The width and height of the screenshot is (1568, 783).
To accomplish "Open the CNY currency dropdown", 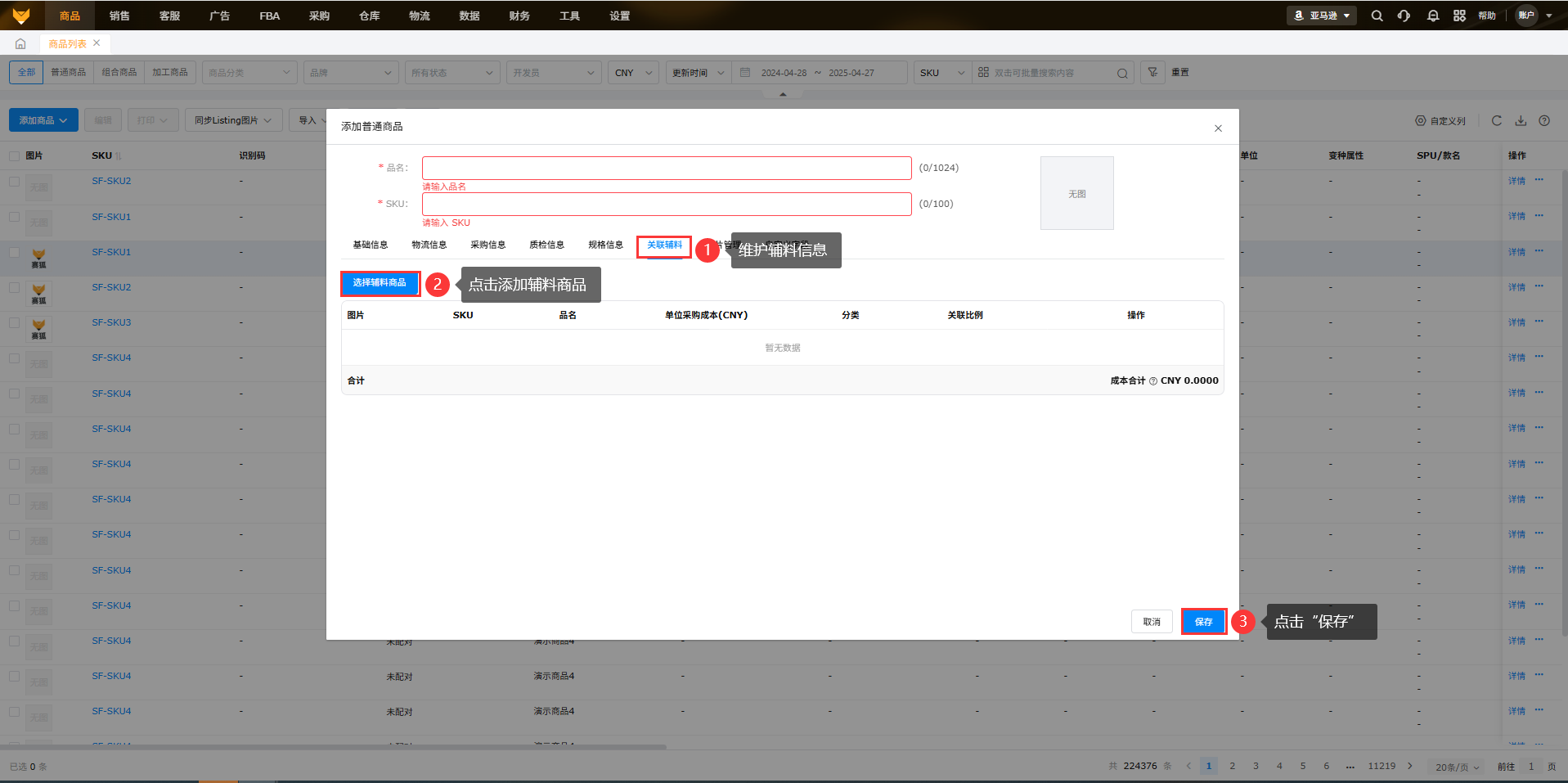I will [633, 73].
